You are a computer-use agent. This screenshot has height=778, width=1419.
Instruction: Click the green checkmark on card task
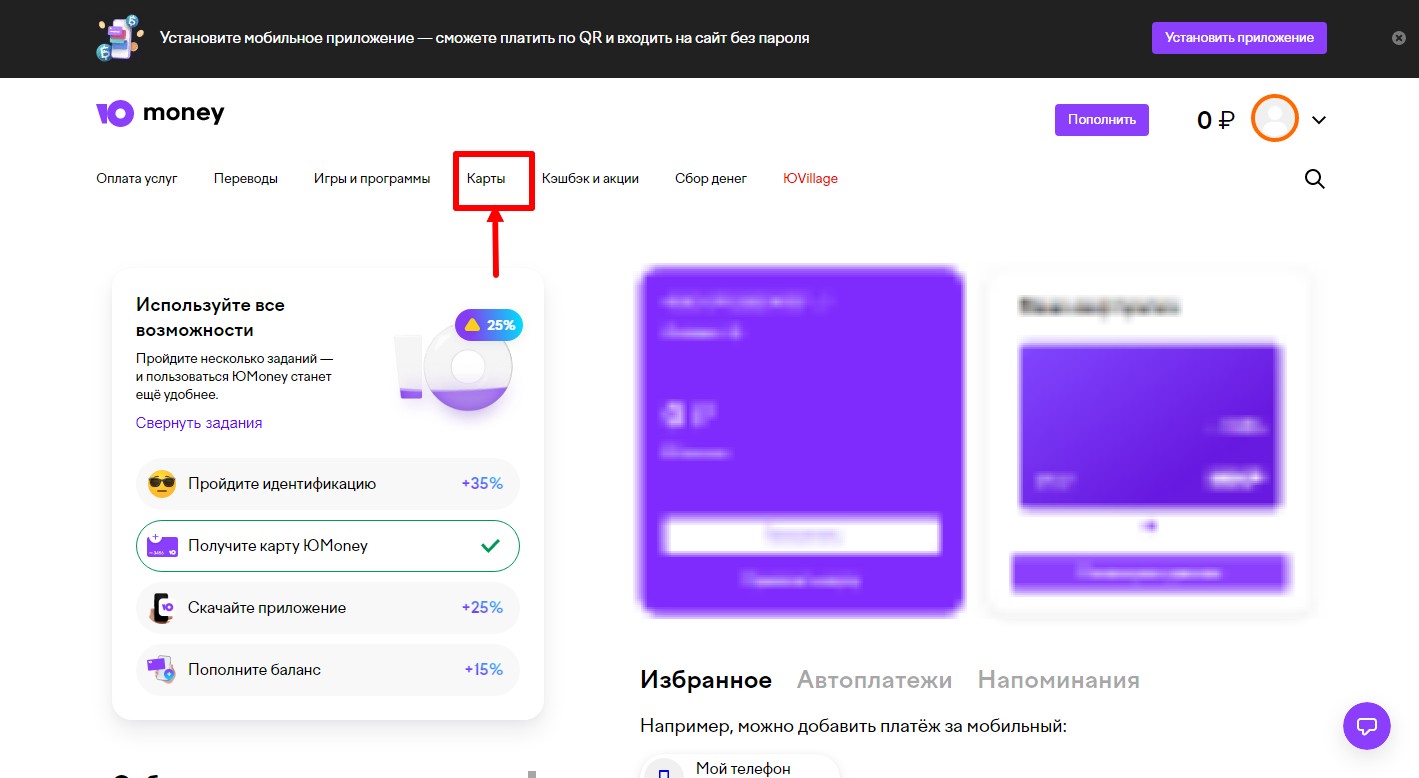point(490,546)
